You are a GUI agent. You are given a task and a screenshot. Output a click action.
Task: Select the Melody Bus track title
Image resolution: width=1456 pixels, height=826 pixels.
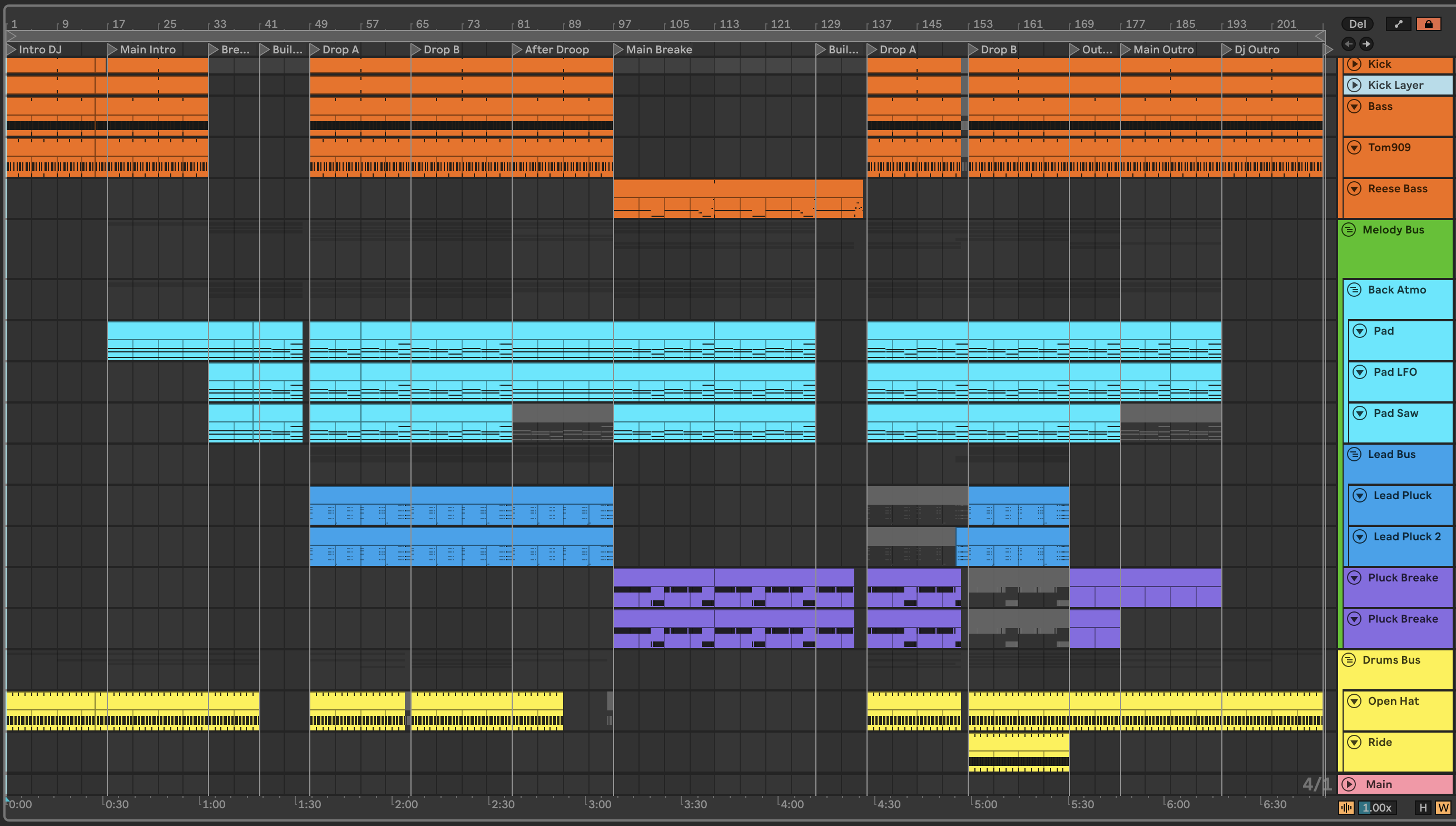click(x=1393, y=230)
